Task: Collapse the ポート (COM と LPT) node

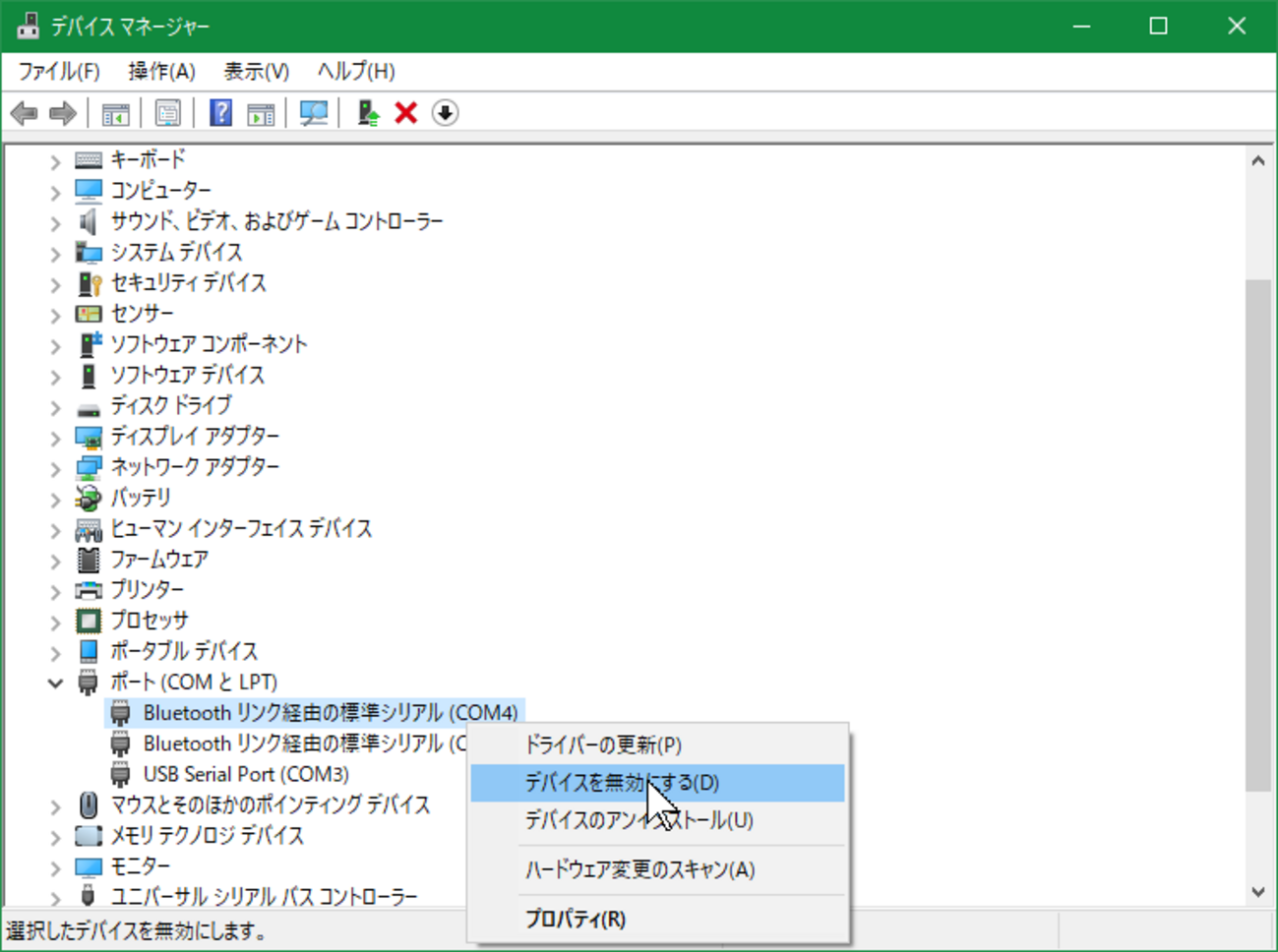Action: [55, 683]
